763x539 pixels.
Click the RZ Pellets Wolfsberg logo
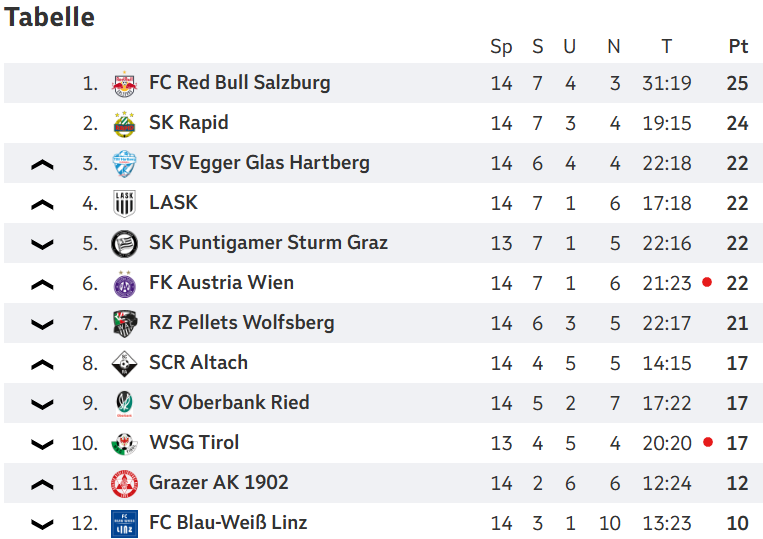coord(124,324)
